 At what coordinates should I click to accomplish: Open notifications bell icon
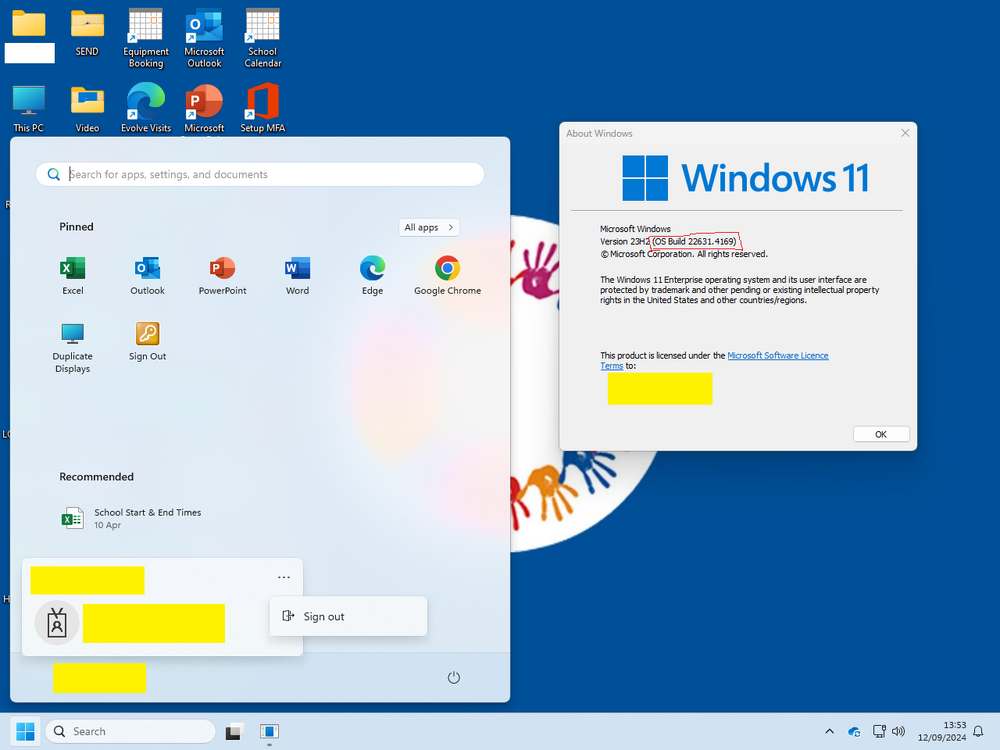978,732
